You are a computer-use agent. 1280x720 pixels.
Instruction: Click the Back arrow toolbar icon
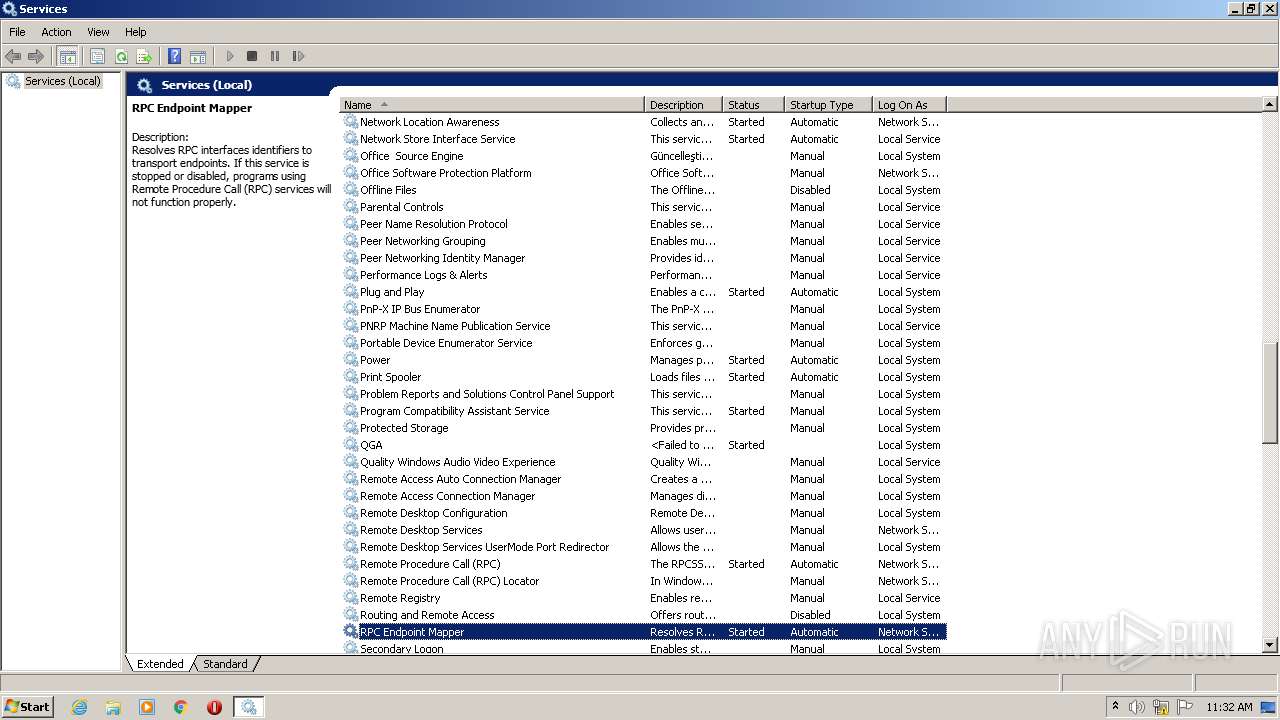click(x=13, y=57)
